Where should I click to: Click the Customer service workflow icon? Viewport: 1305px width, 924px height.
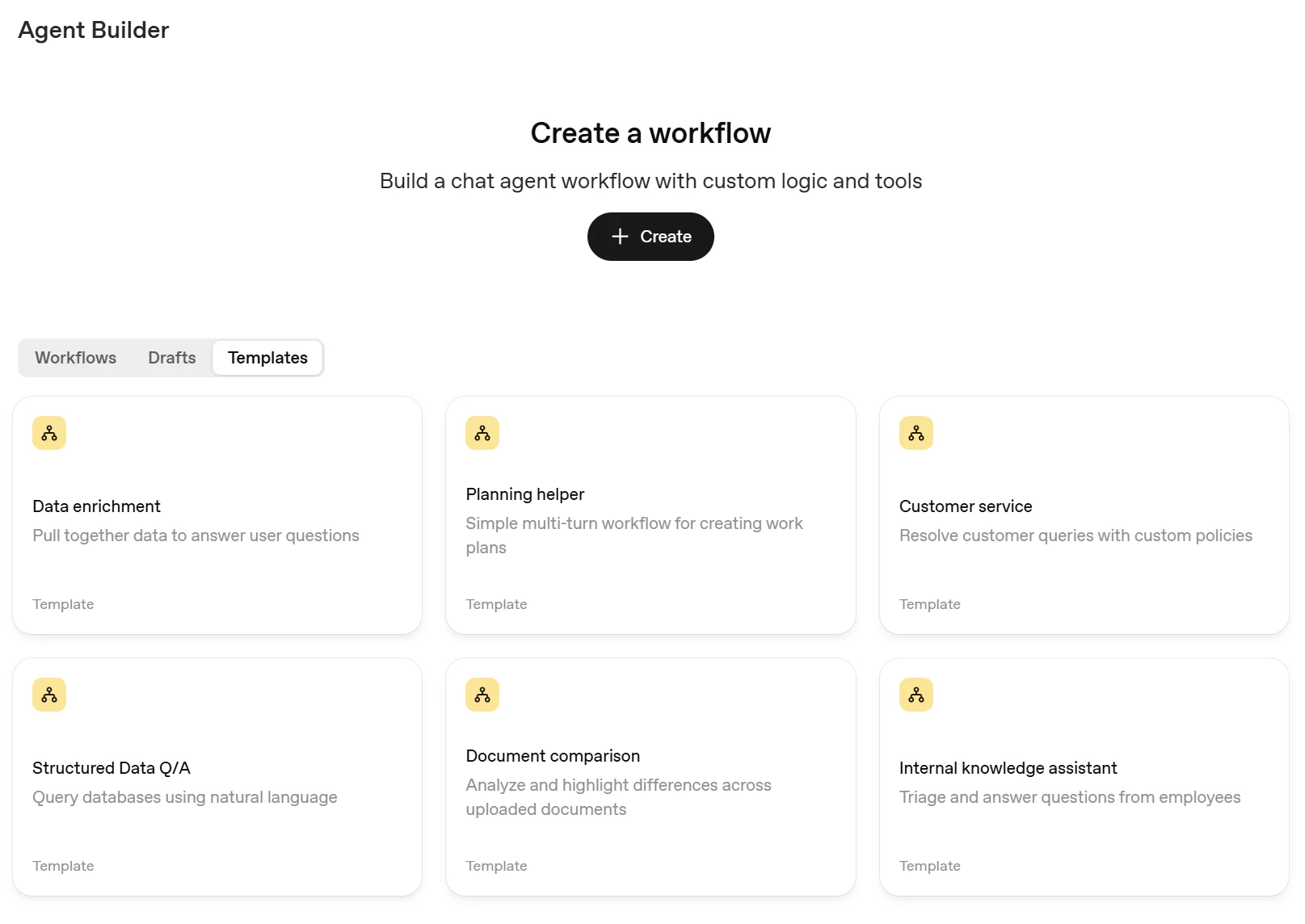(x=916, y=433)
